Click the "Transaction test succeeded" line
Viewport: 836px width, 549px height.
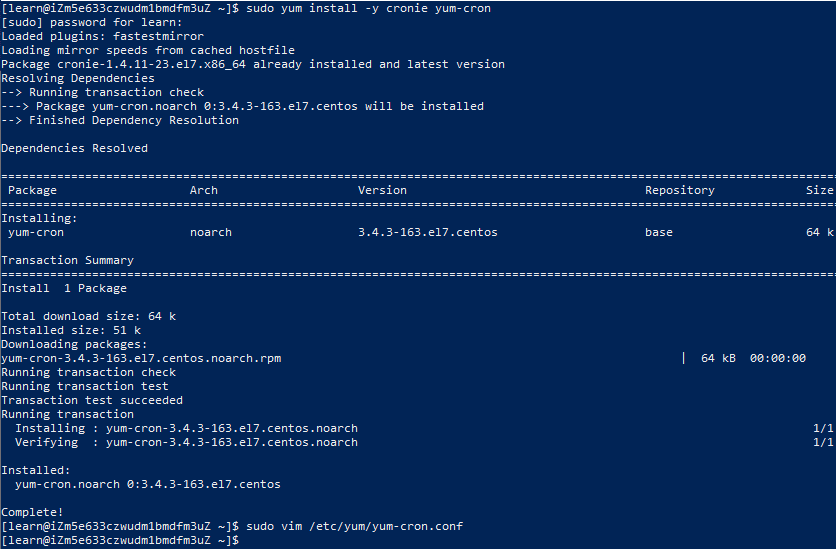click(x=92, y=400)
